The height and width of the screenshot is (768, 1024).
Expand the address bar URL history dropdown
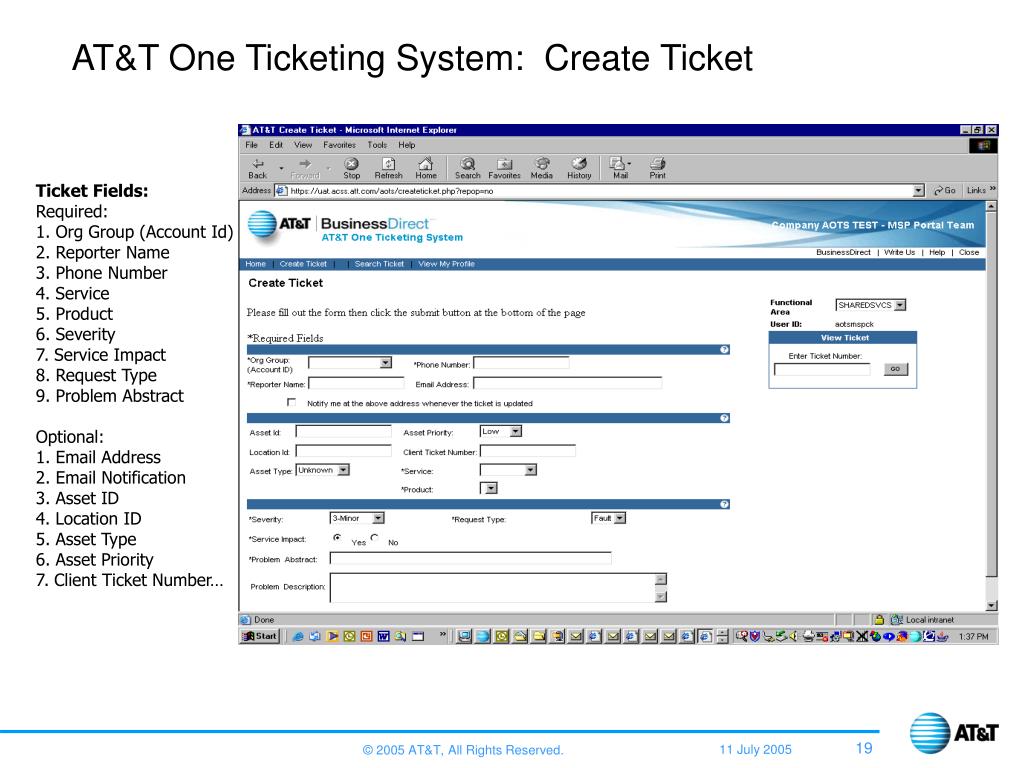[x=919, y=191]
